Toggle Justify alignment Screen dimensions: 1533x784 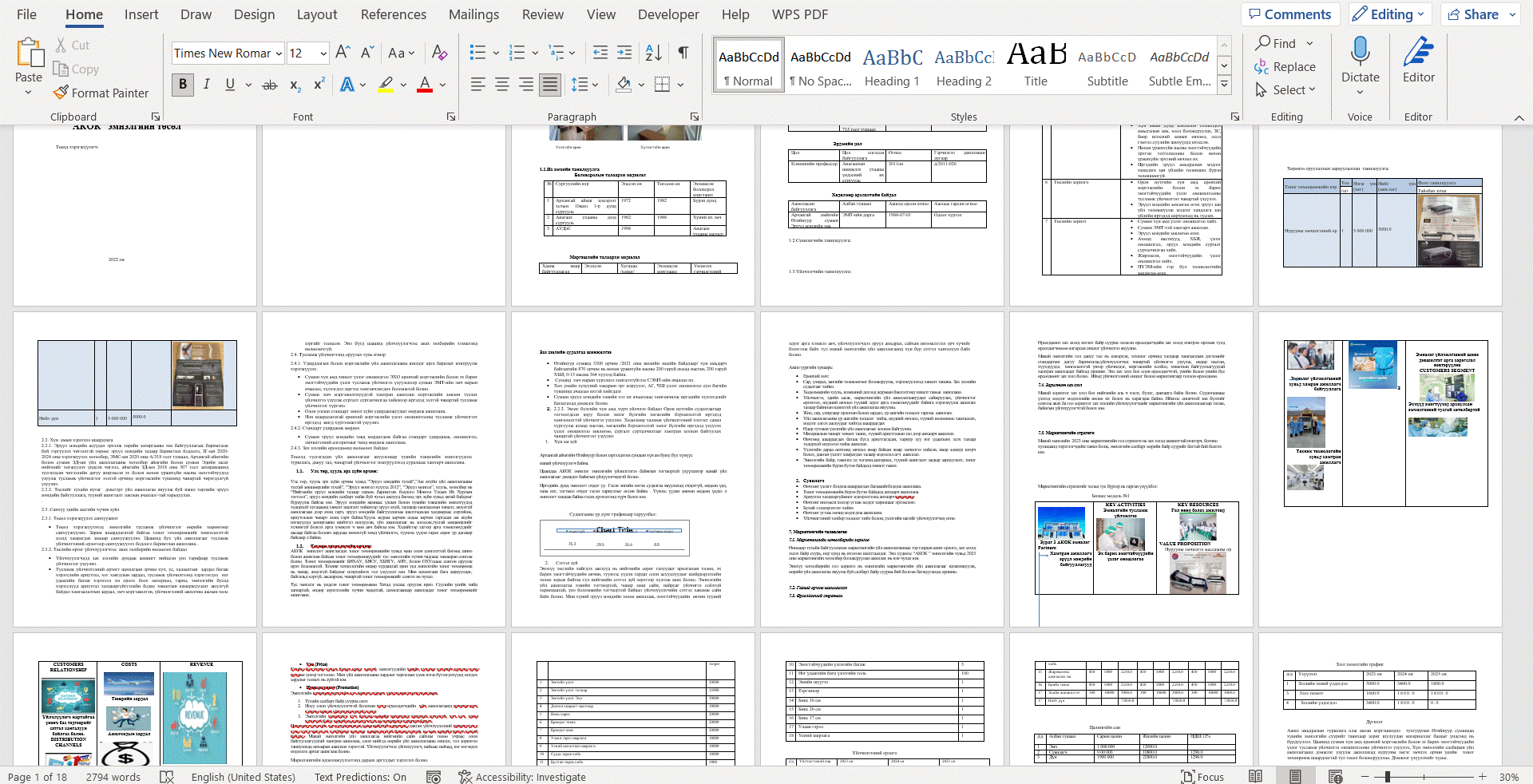(550, 85)
